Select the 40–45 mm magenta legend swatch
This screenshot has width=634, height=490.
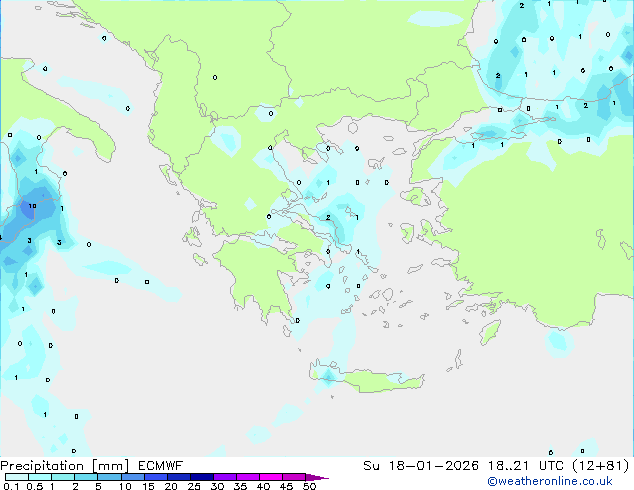pyautogui.click(x=271, y=477)
